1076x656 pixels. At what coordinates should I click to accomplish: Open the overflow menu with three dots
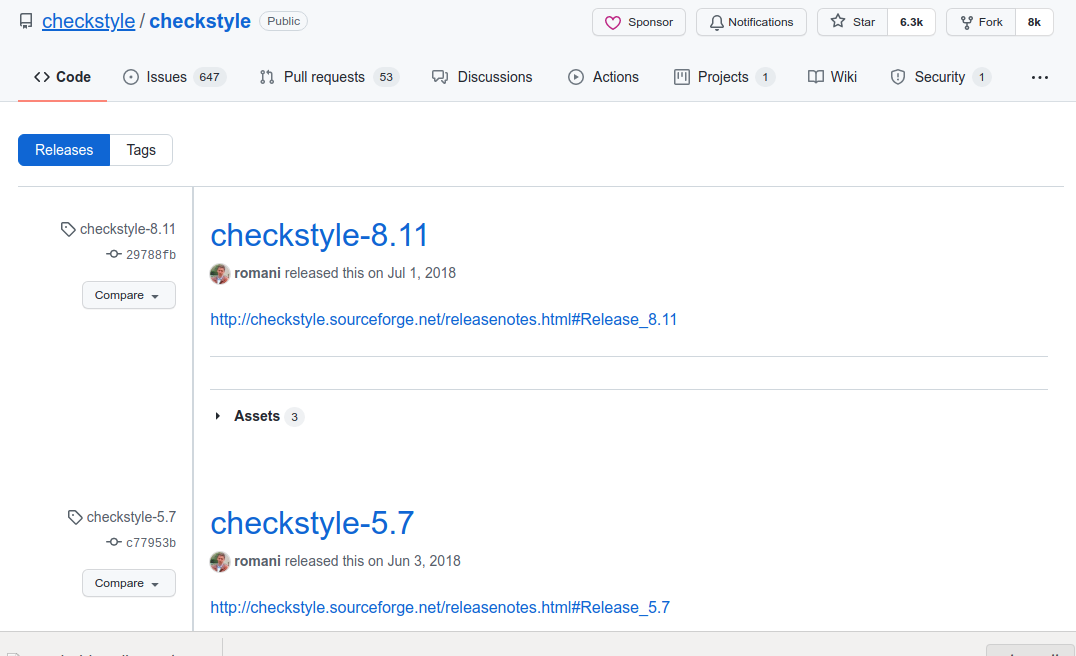click(1040, 76)
